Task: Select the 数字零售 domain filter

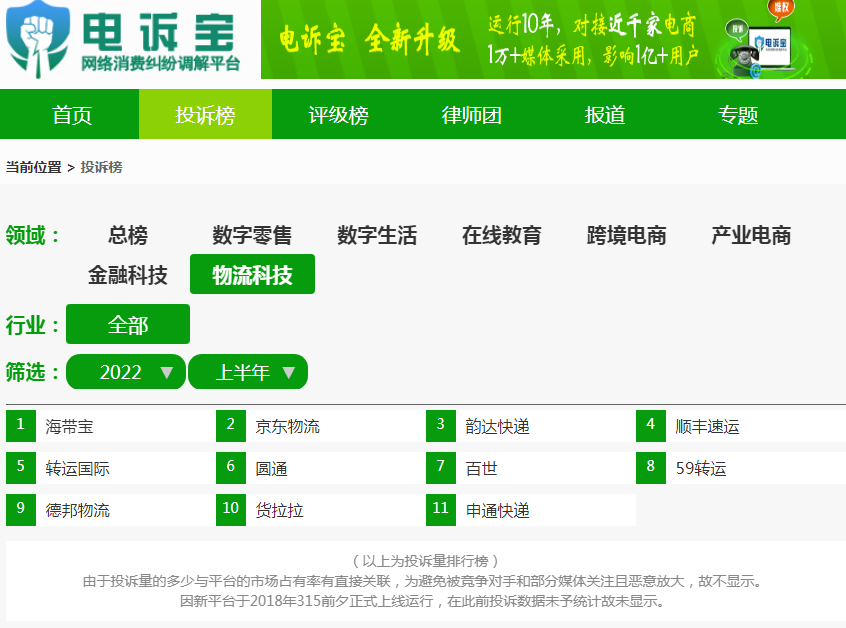Action: coord(252,235)
